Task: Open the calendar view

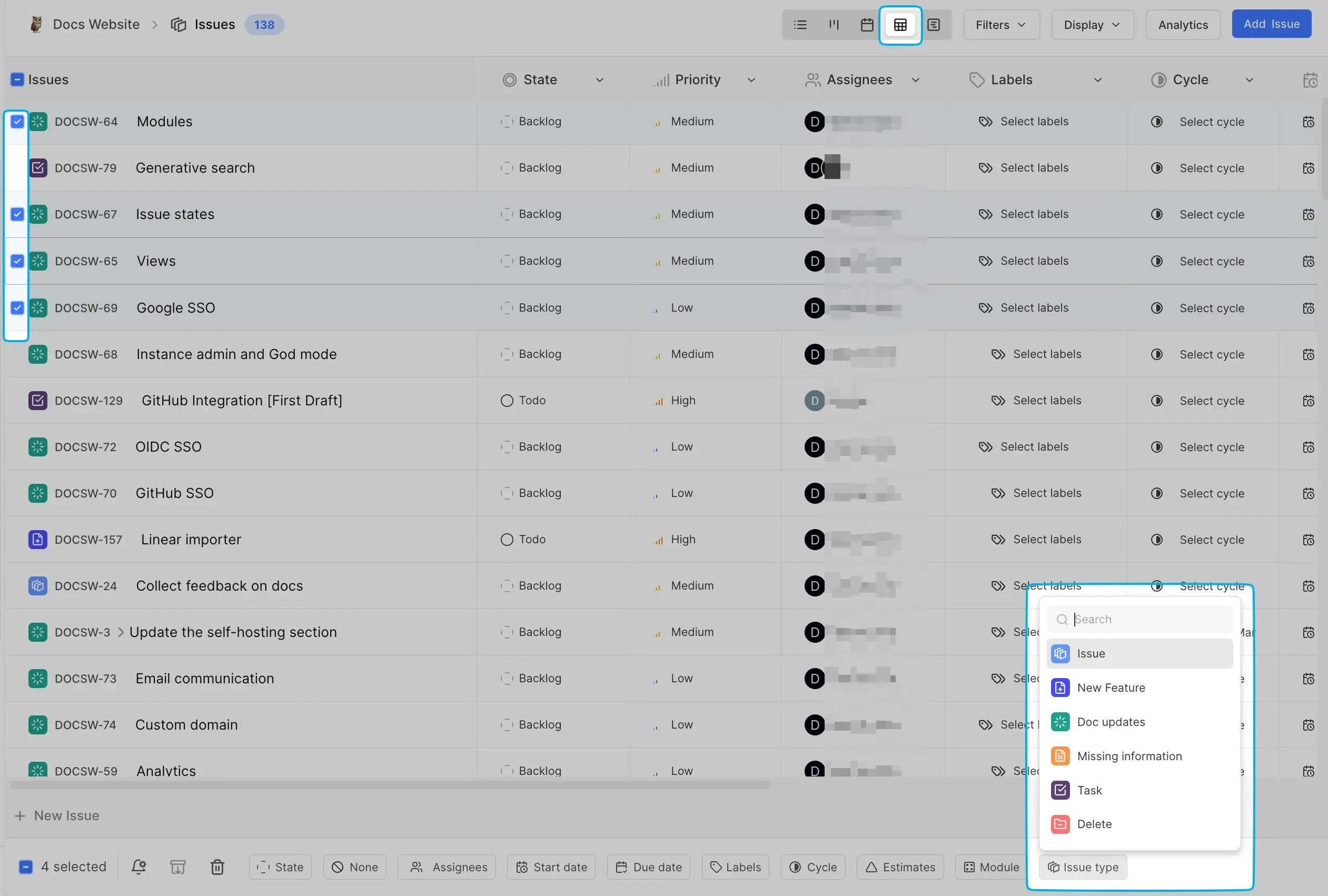Action: (866, 25)
